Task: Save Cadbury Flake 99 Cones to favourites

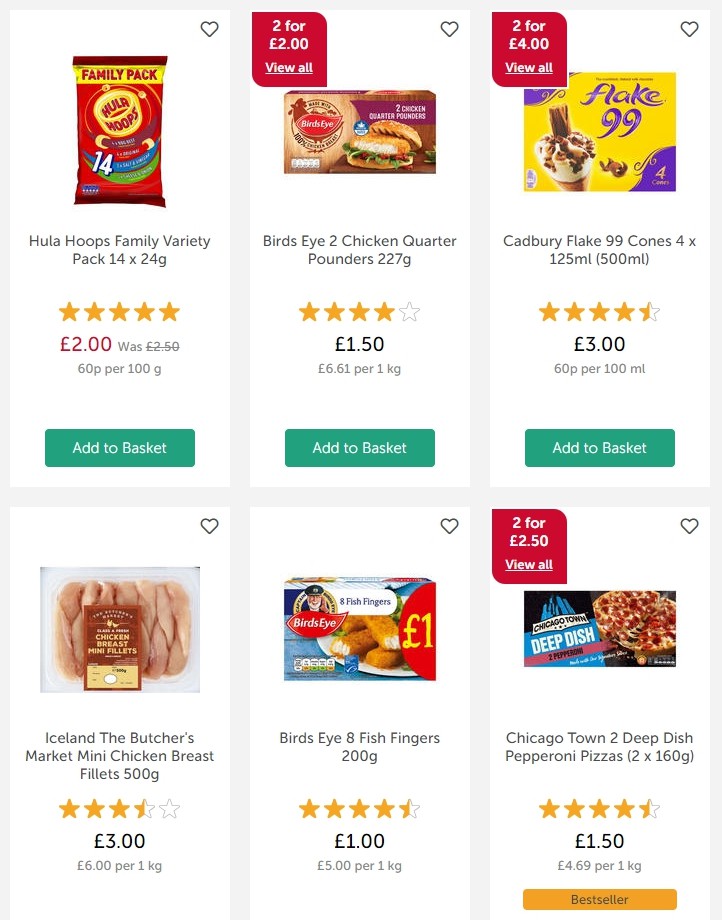Action: tap(689, 30)
